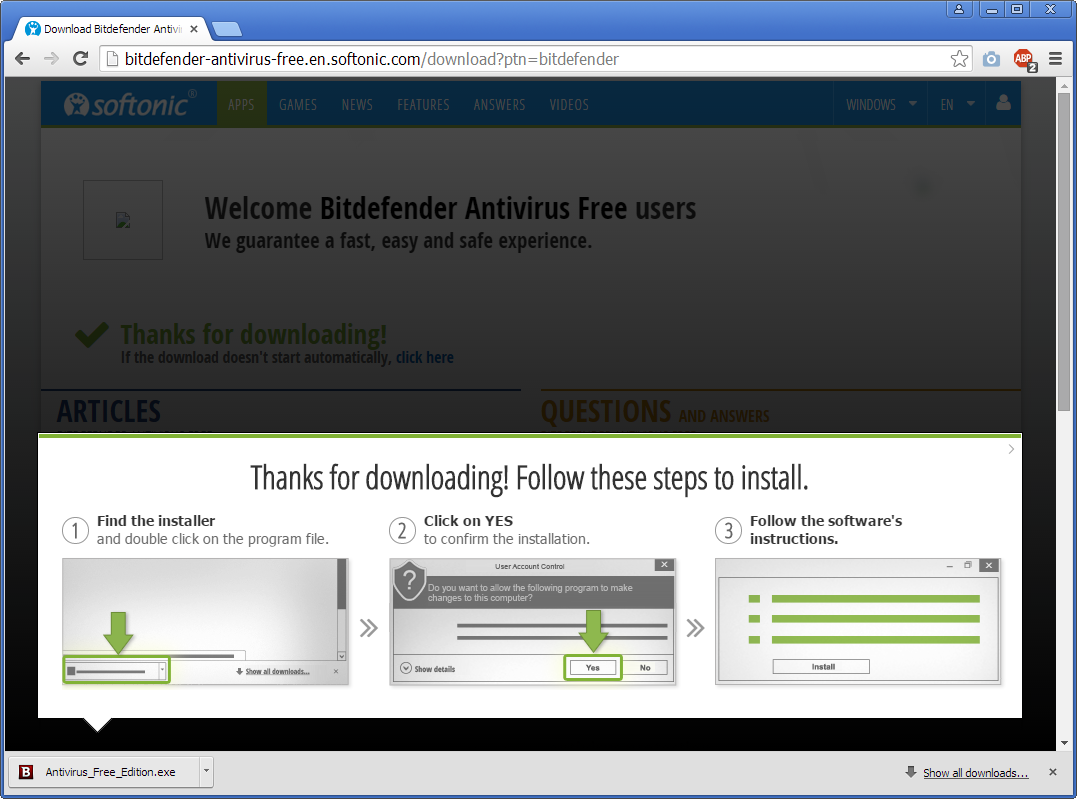Click the camera screenshot extension icon
Image resolution: width=1077 pixels, height=799 pixels.
[991, 59]
